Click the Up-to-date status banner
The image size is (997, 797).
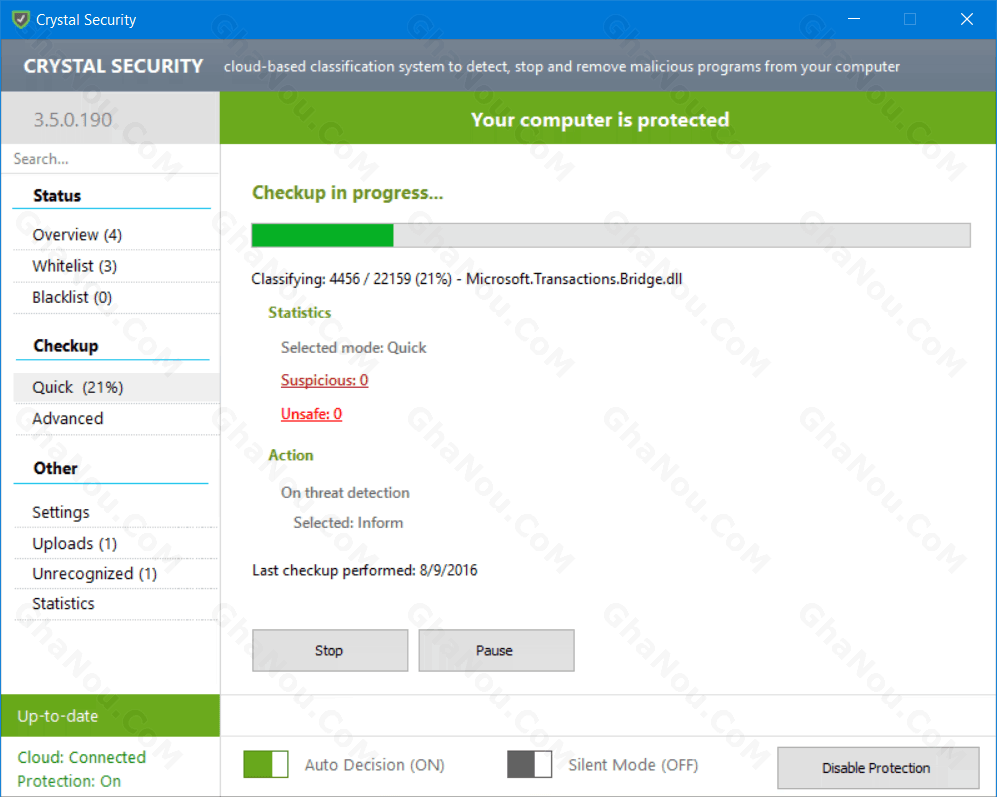pos(111,716)
